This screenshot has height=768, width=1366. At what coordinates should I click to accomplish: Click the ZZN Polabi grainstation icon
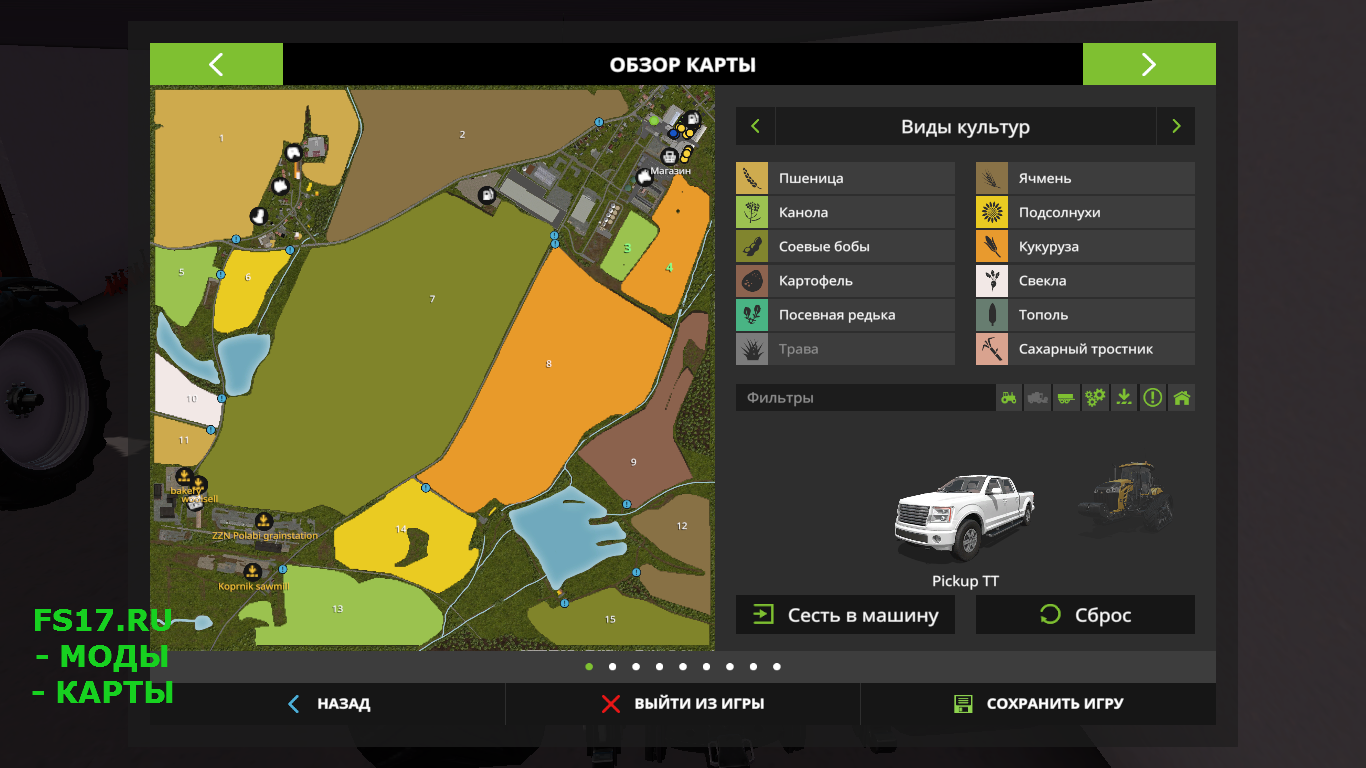click(x=263, y=521)
